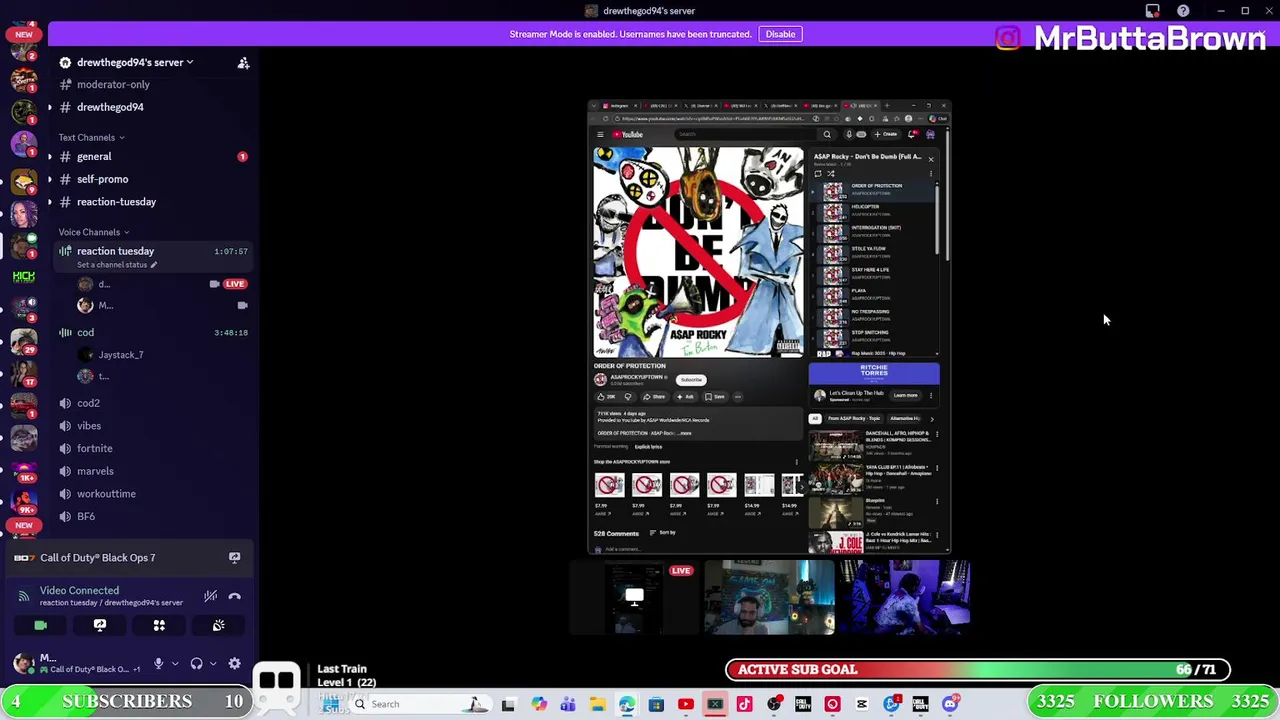
Task: Open User Settings gear icon
Action: 234,663
